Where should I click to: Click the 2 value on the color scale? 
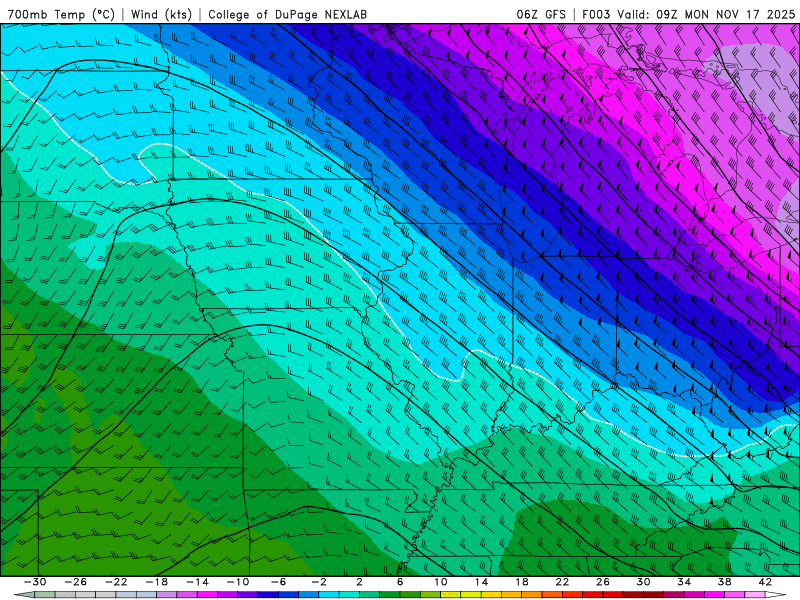[360, 582]
